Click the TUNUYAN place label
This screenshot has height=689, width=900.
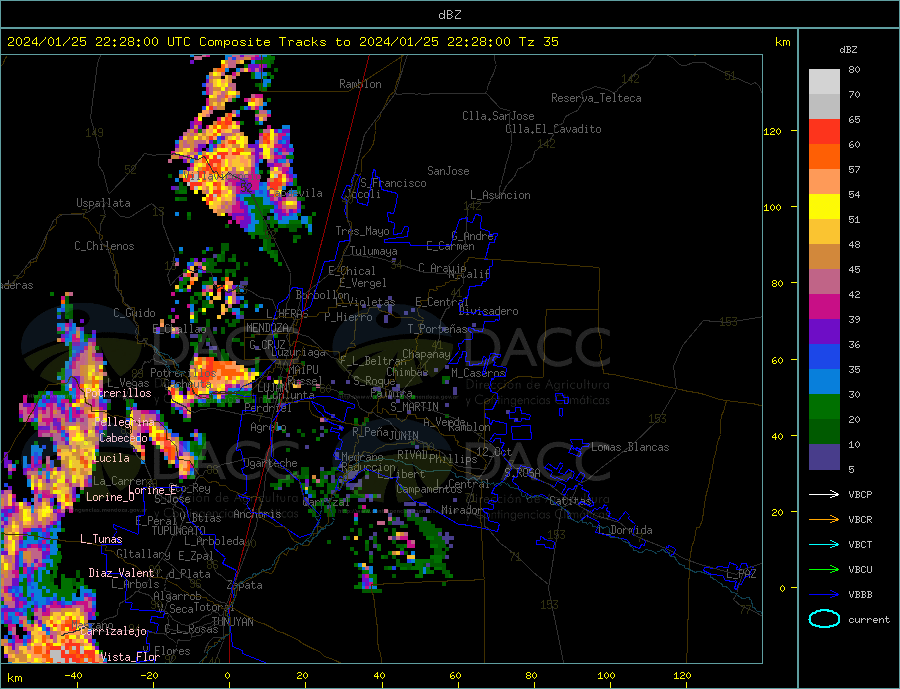232,622
